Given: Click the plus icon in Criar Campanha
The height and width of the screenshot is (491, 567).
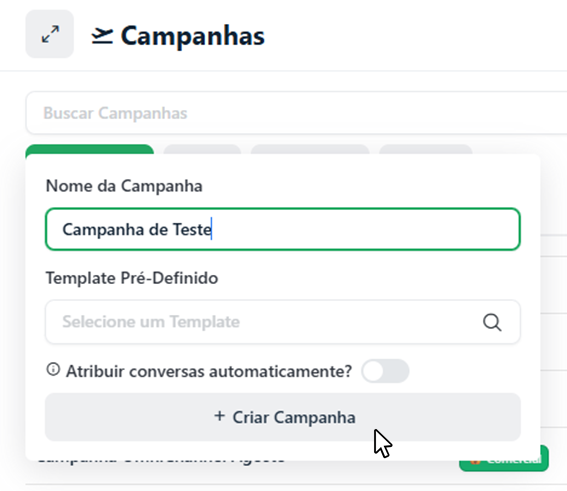Looking at the screenshot, I should 219,416.
